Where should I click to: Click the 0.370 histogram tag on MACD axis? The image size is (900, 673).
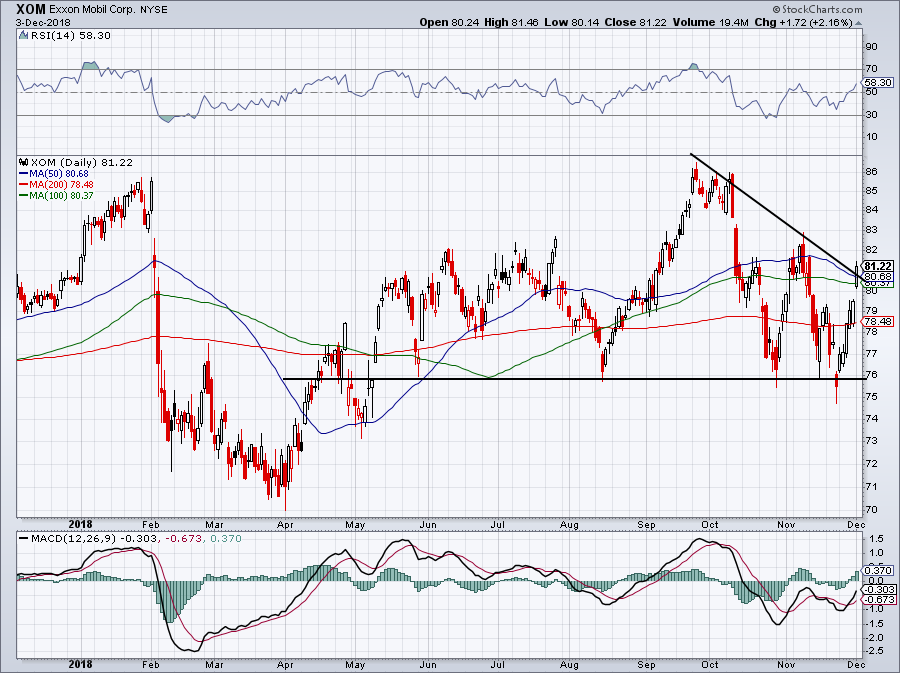tap(878, 570)
